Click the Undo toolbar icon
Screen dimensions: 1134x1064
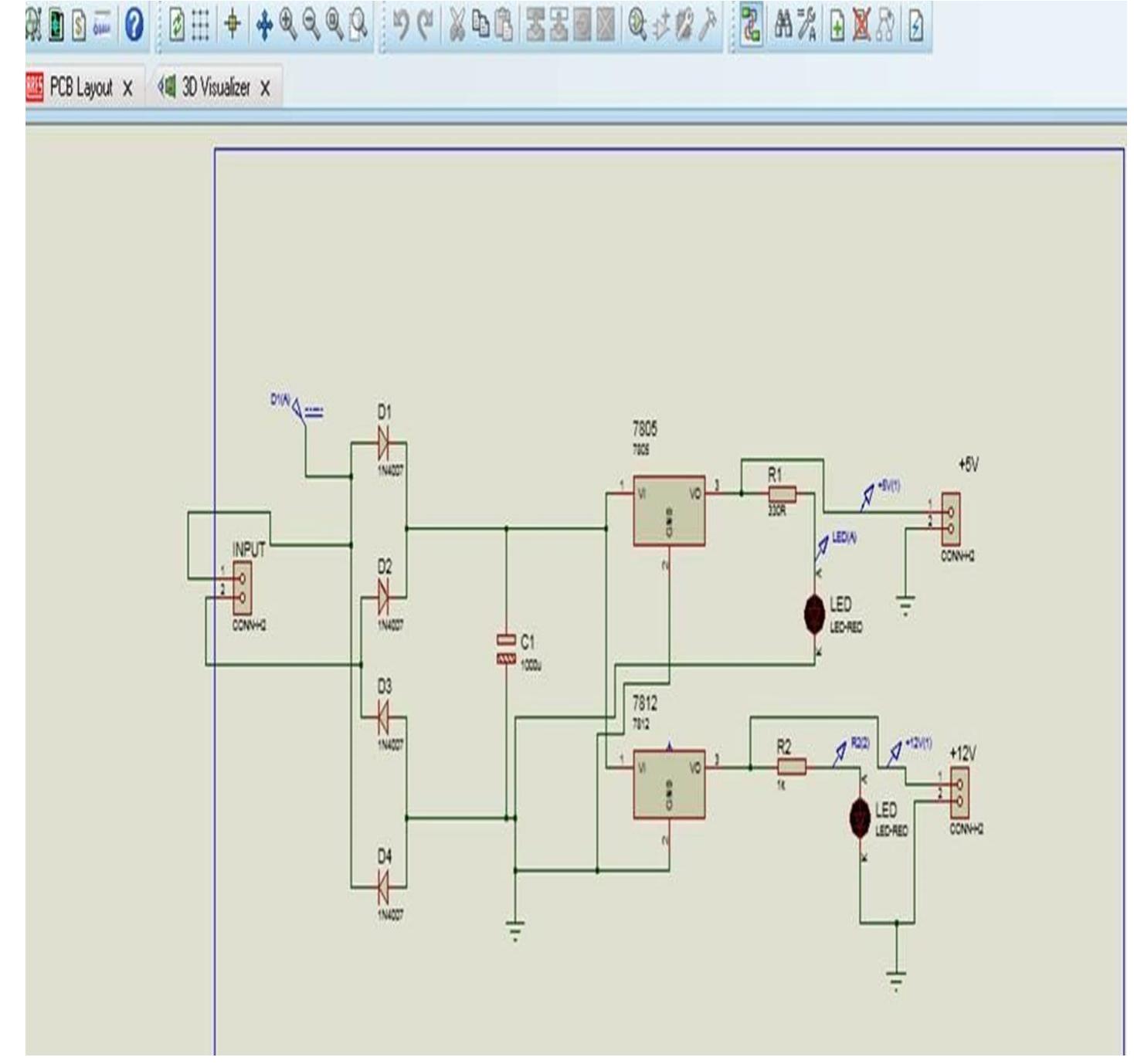(403, 24)
